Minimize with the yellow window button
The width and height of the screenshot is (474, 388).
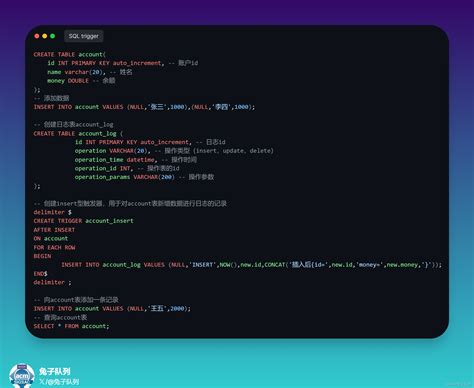point(45,36)
